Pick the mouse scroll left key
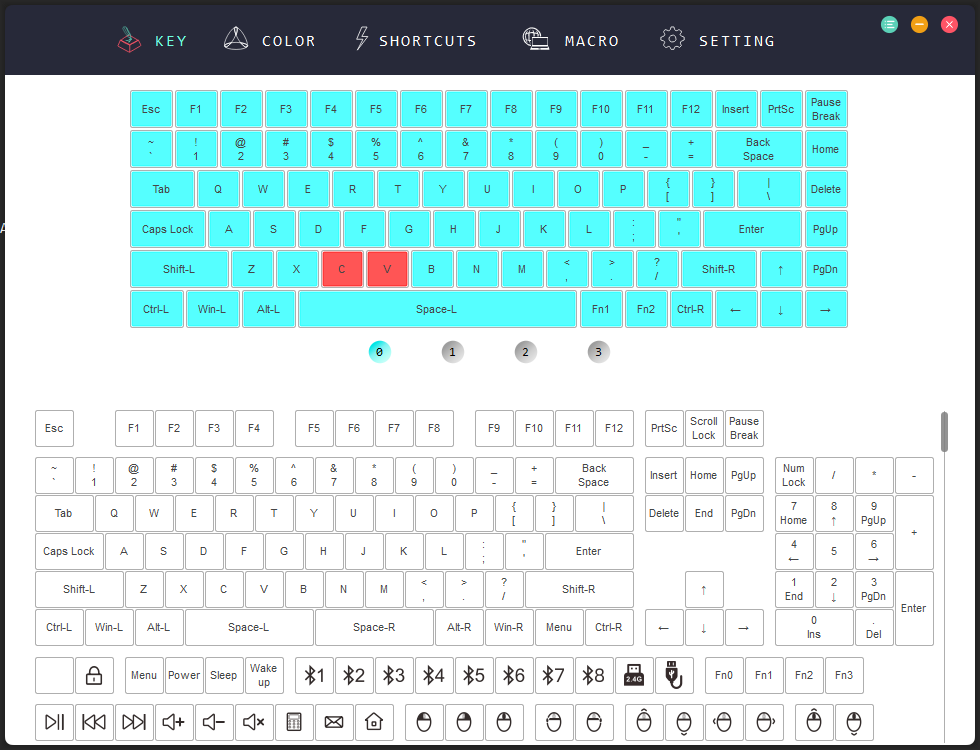Image resolution: width=980 pixels, height=750 pixels. point(724,722)
